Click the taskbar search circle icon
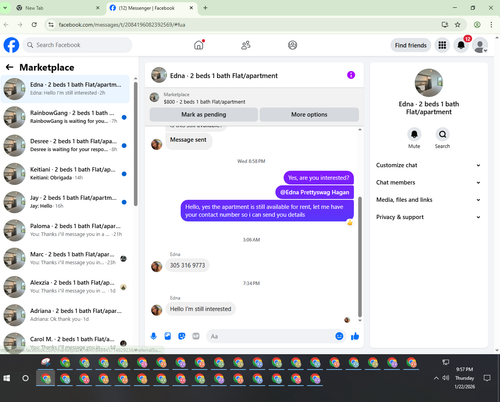 click(25, 378)
